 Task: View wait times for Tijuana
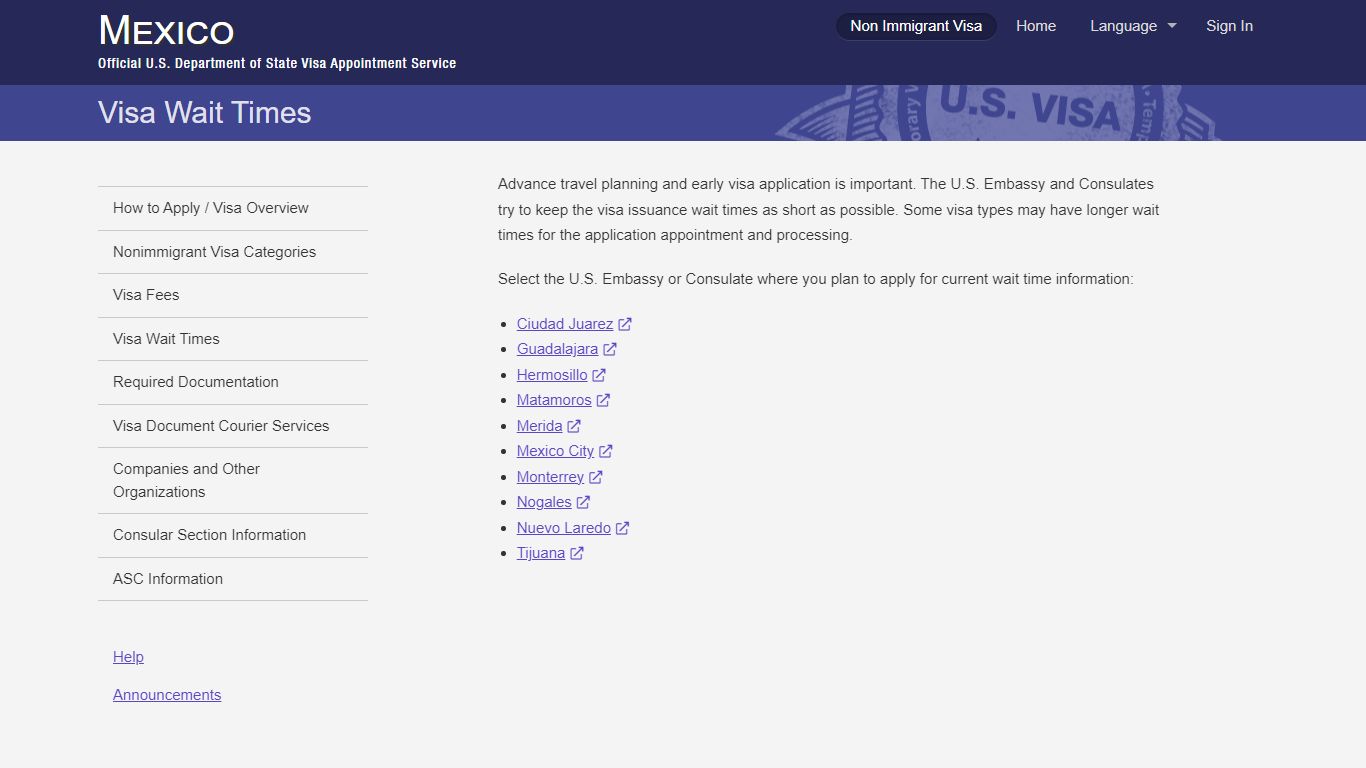tap(541, 553)
